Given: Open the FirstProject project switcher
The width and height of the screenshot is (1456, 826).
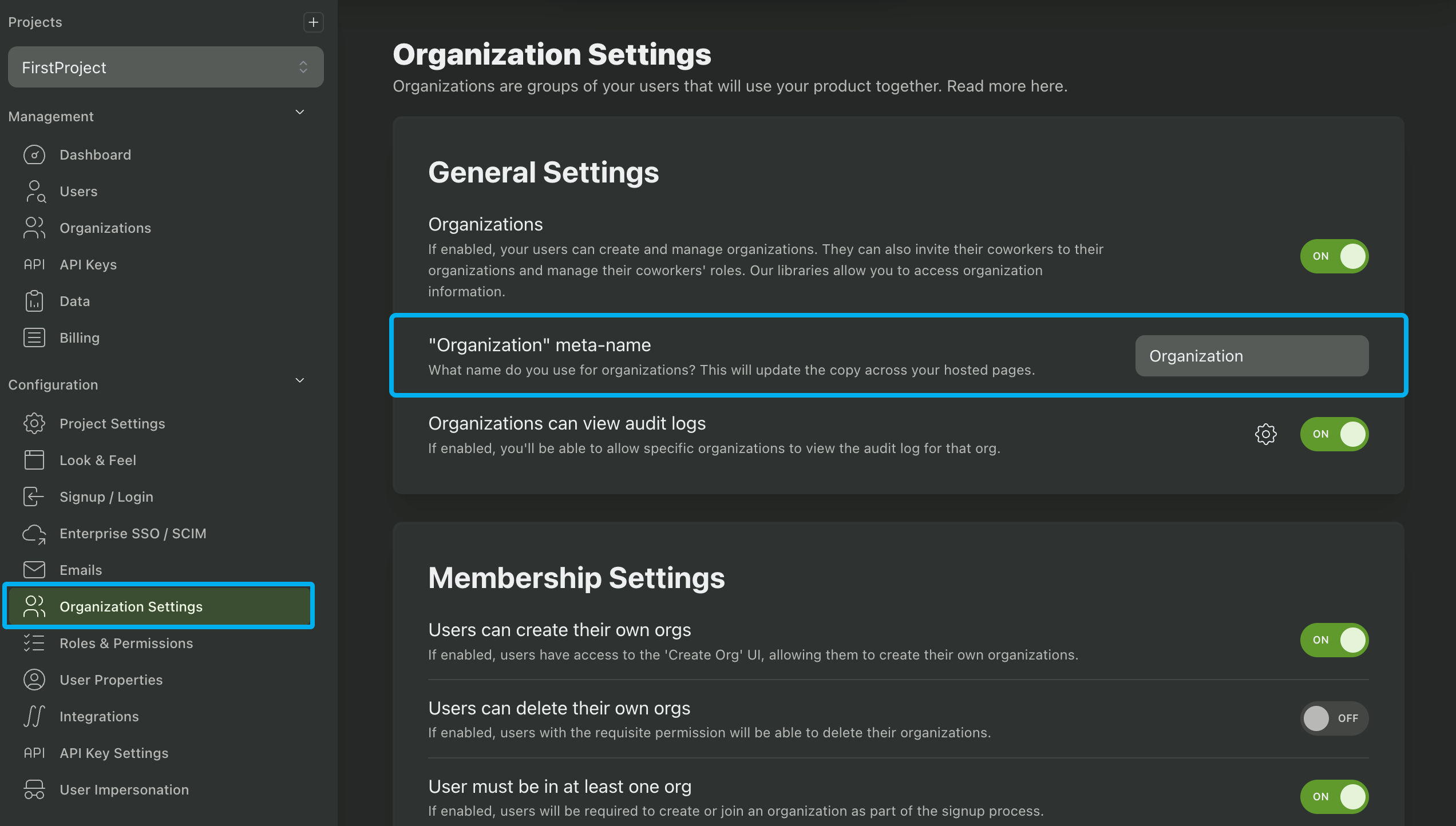Looking at the screenshot, I should click(x=165, y=67).
